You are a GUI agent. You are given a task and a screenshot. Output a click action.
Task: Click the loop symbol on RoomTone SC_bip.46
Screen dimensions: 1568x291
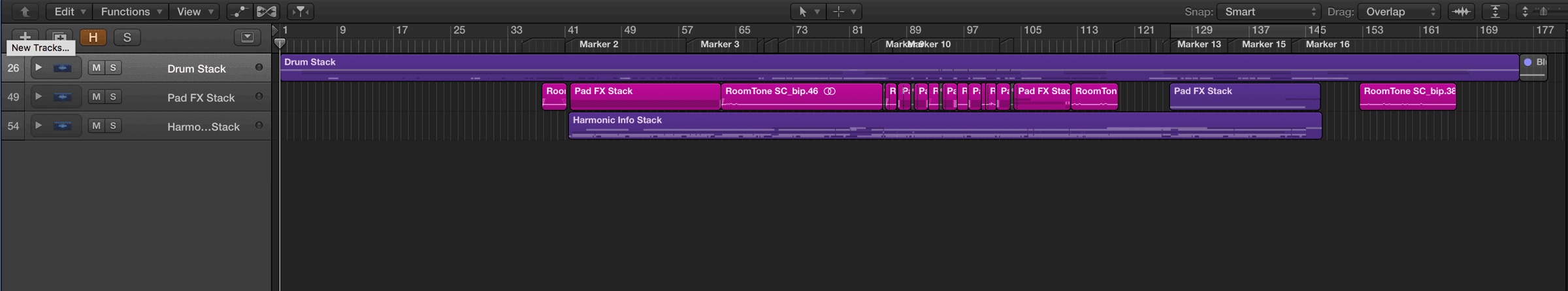click(x=830, y=92)
